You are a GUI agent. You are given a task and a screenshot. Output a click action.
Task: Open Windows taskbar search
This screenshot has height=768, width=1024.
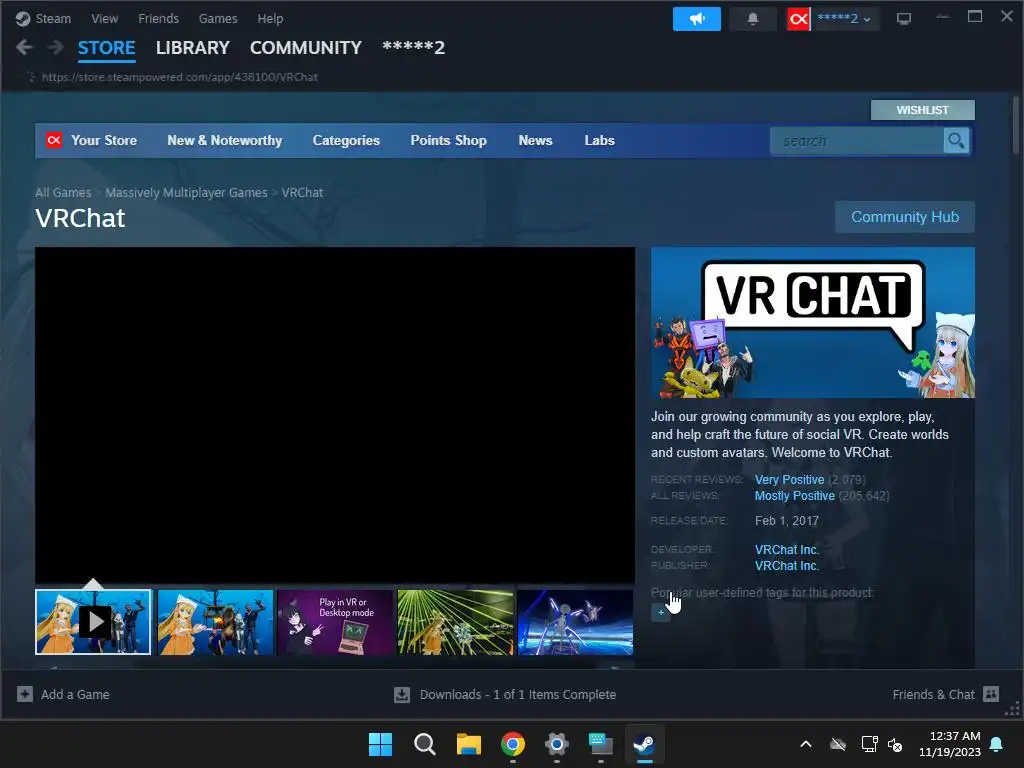[424, 744]
